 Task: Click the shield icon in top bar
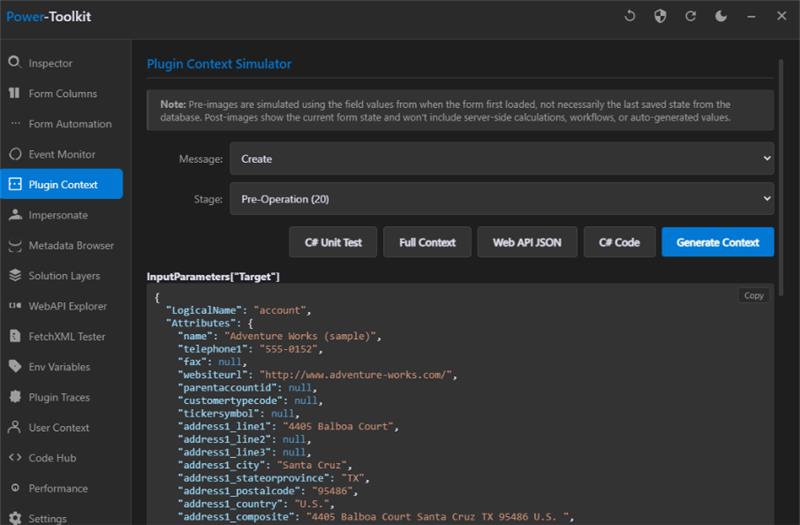coord(660,16)
